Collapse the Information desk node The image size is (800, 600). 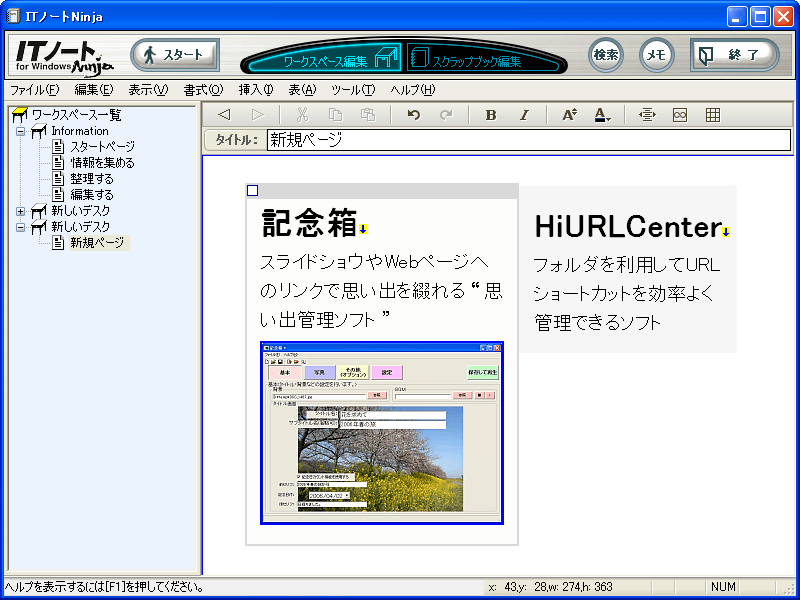coord(20,132)
